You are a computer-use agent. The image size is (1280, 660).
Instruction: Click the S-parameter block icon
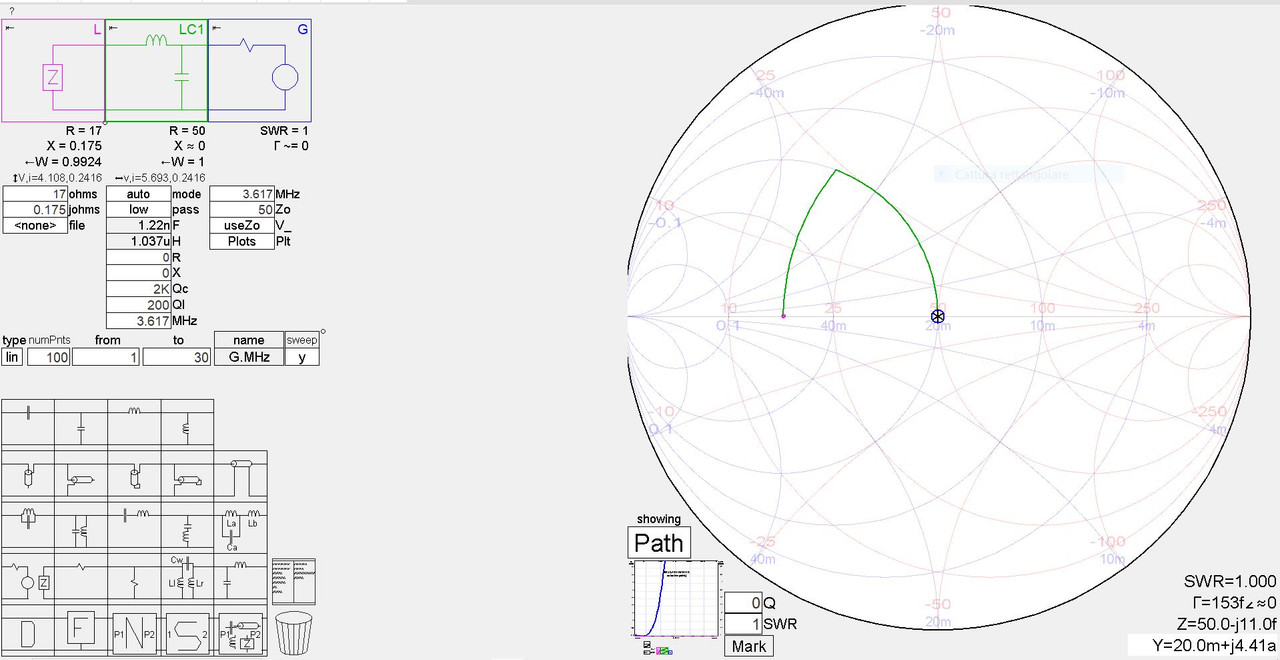pyautogui.click(x=188, y=633)
